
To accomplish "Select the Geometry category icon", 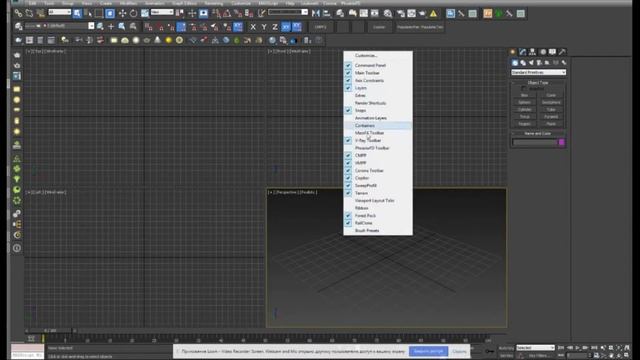I will (x=515, y=63).
